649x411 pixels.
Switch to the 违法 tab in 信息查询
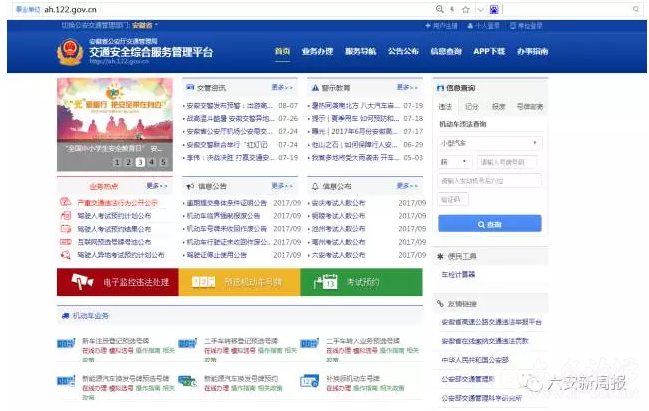click(446, 106)
